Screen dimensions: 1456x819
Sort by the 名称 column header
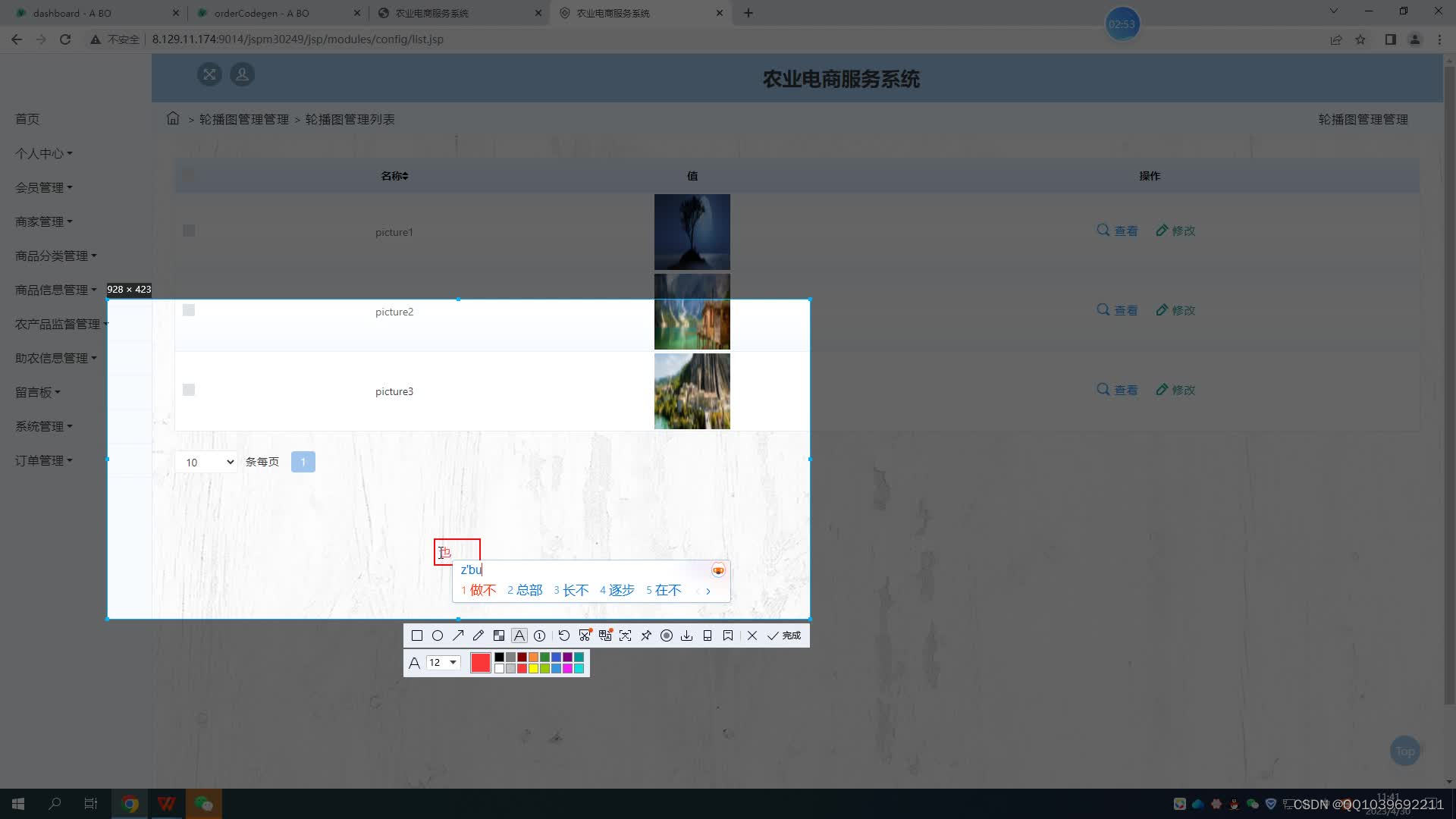click(394, 176)
